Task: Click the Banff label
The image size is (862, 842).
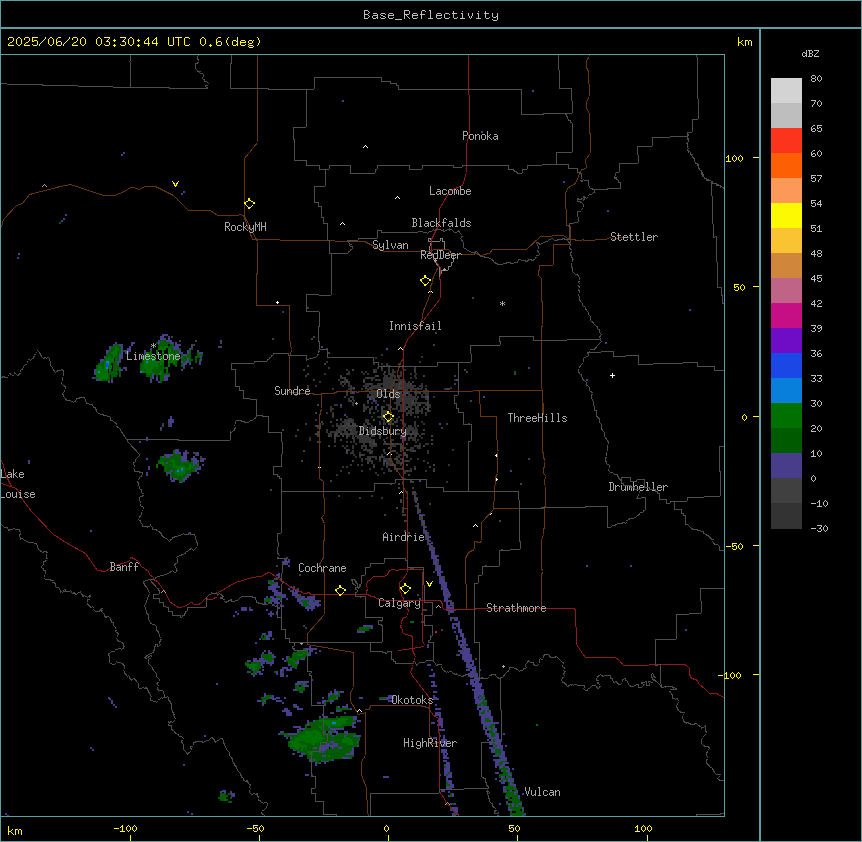Action: pyautogui.click(x=124, y=567)
